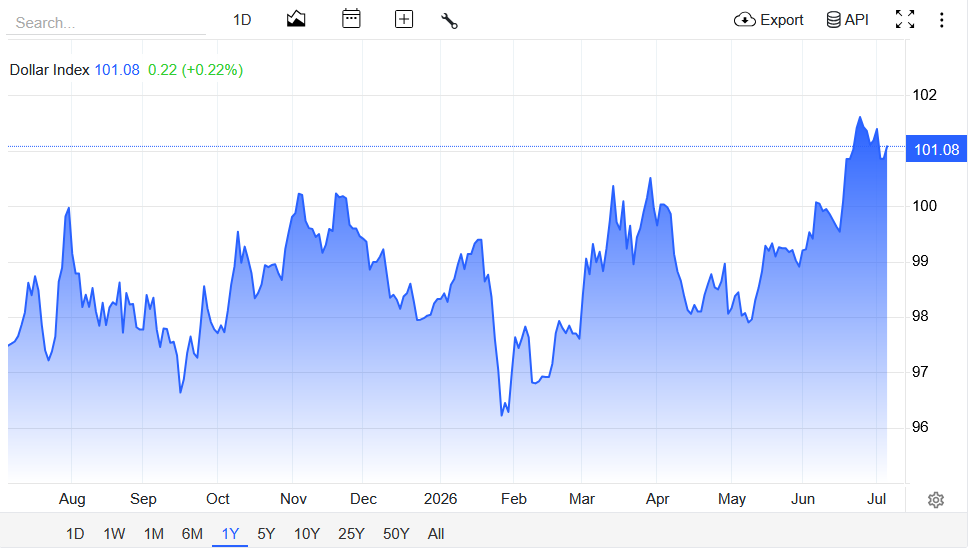Open the 1D interval dropdown
This screenshot has height=549, width=970.
[242, 20]
